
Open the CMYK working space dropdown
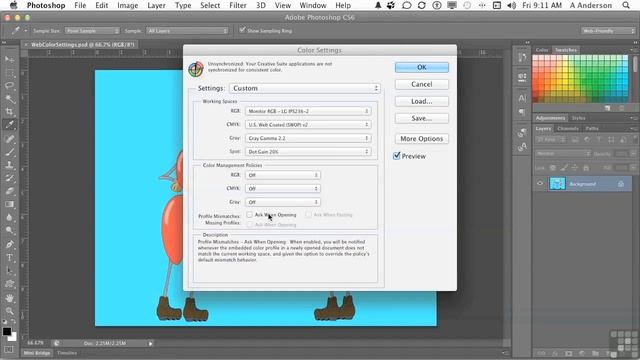[308, 124]
